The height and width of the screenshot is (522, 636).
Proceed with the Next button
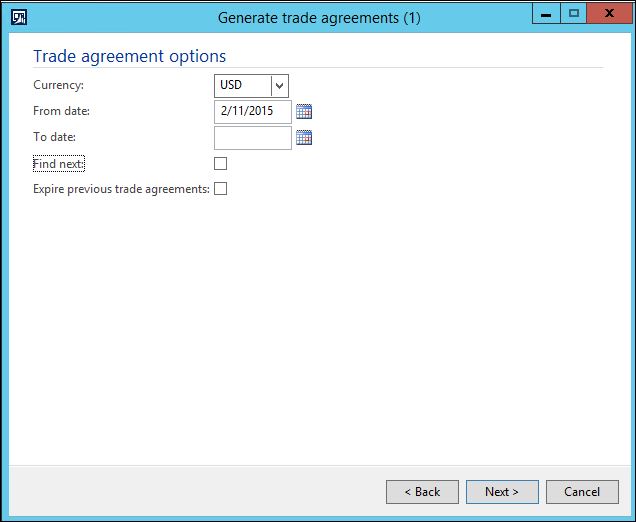pyautogui.click(x=502, y=492)
